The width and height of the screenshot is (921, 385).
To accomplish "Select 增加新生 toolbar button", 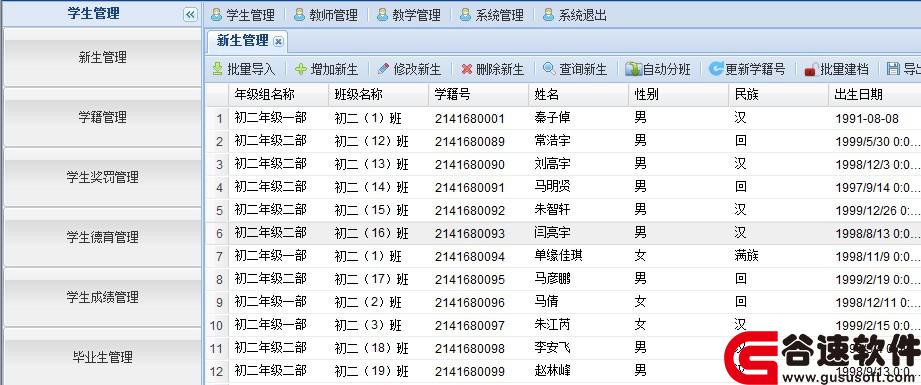I will click(326, 69).
